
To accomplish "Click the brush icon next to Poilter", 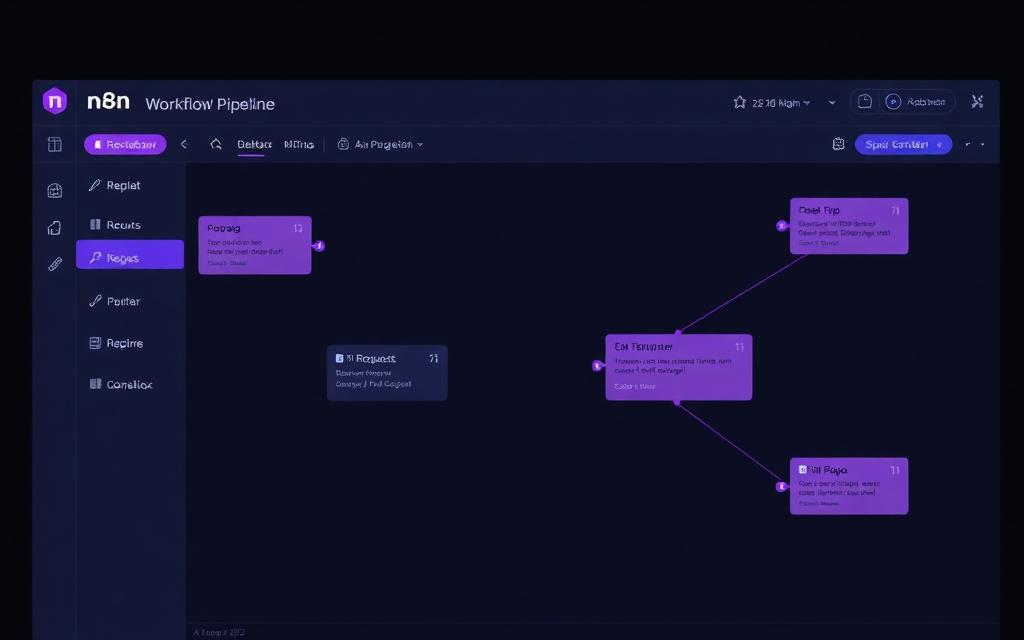I will tap(95, 301).
